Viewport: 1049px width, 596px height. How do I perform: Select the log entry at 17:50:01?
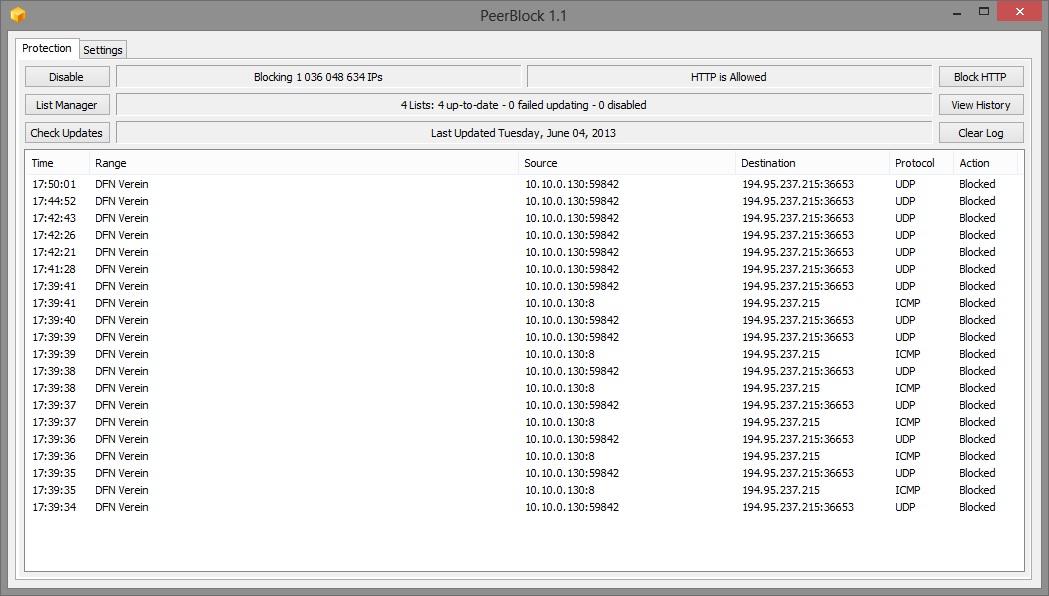coord(524,184)
